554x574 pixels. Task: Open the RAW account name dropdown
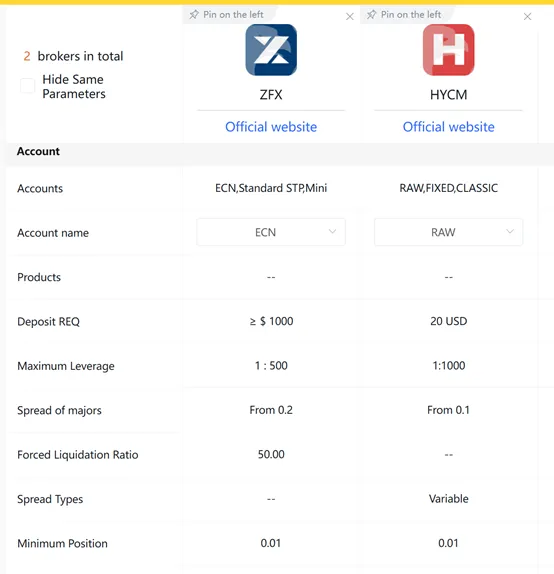(449, 232)
